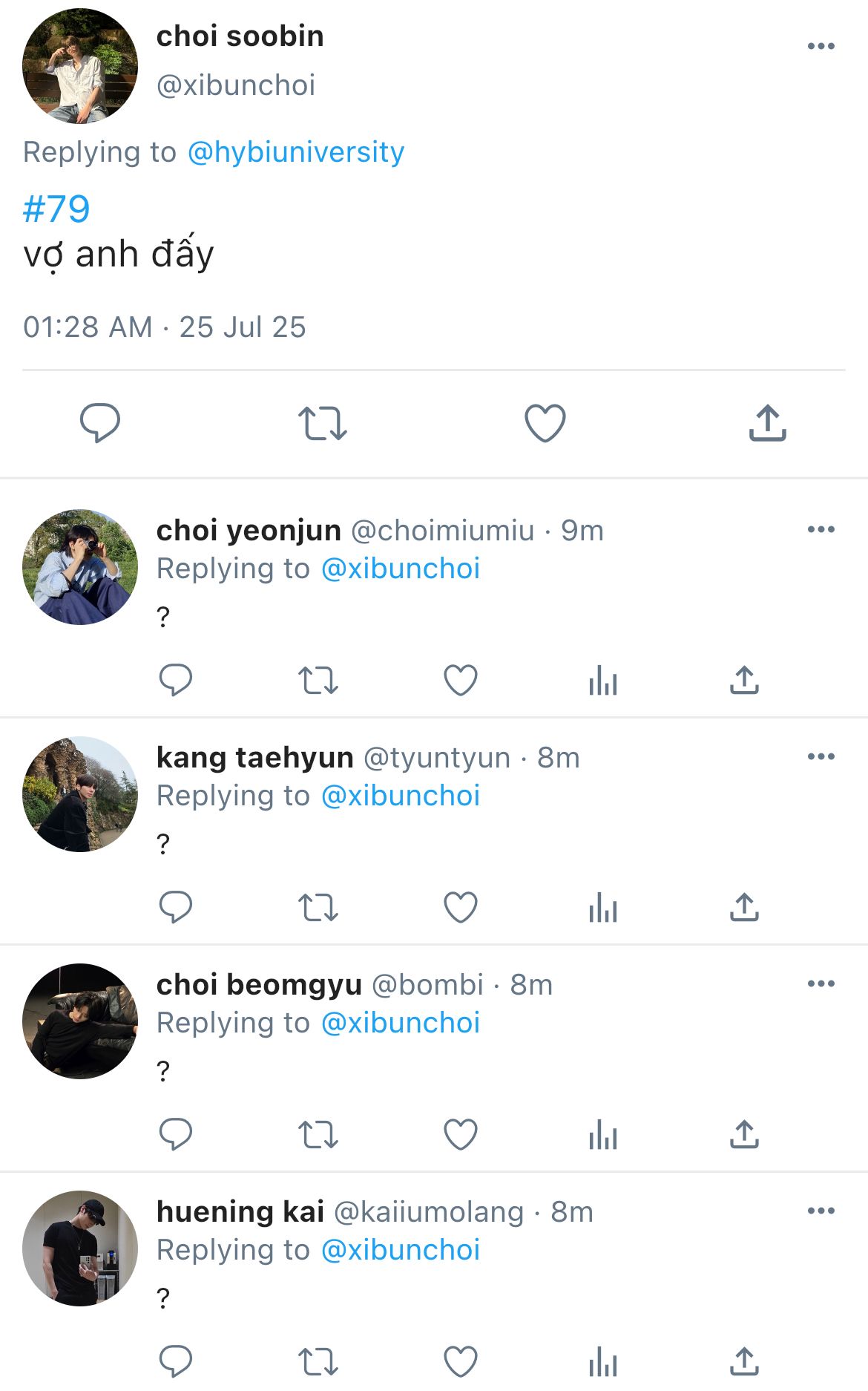
Task: Like kang taehyun's reply
Action: point(460,907)
